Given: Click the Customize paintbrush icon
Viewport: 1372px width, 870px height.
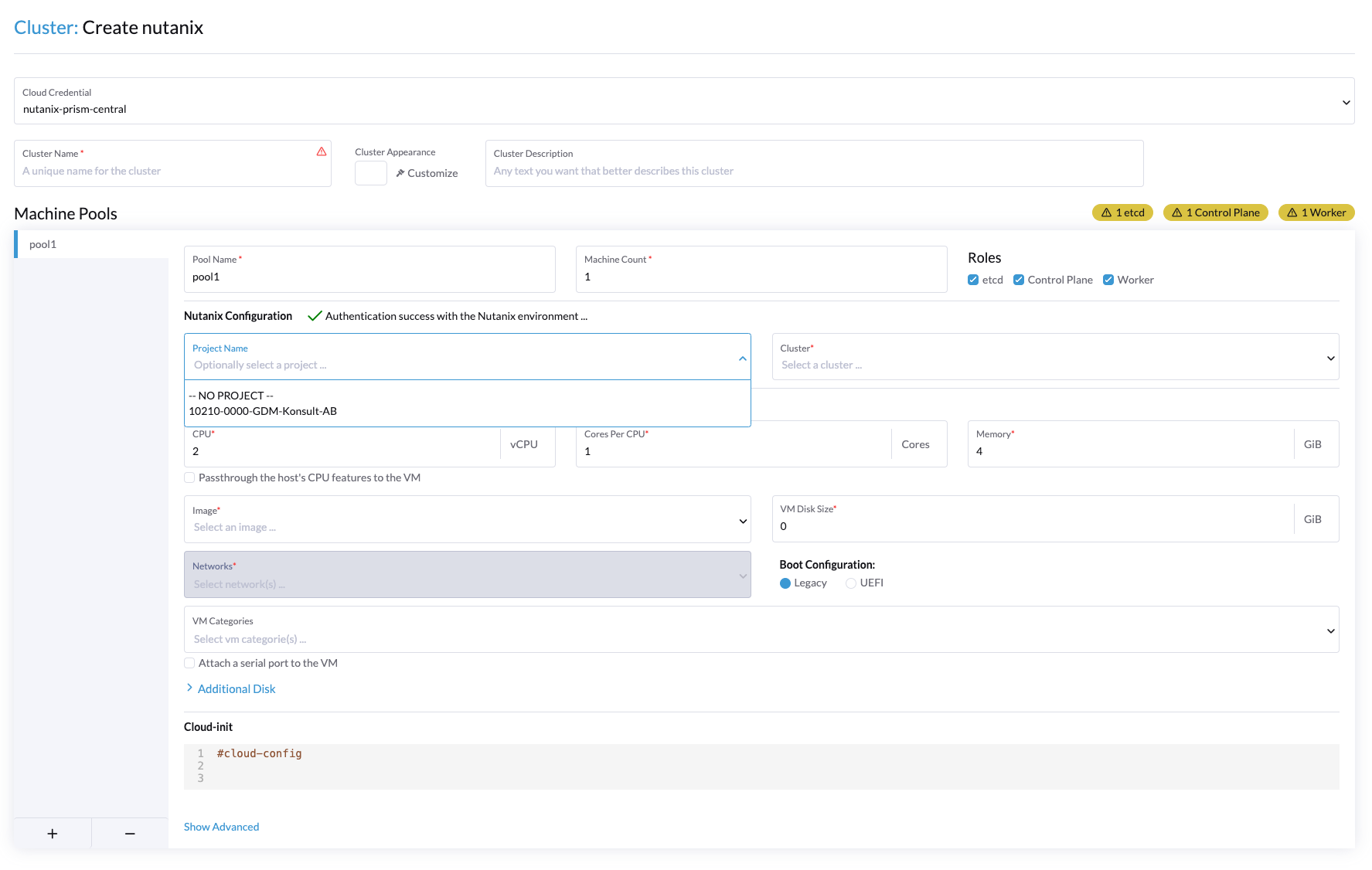Looking at the screenshot, I should coord(400,173).
